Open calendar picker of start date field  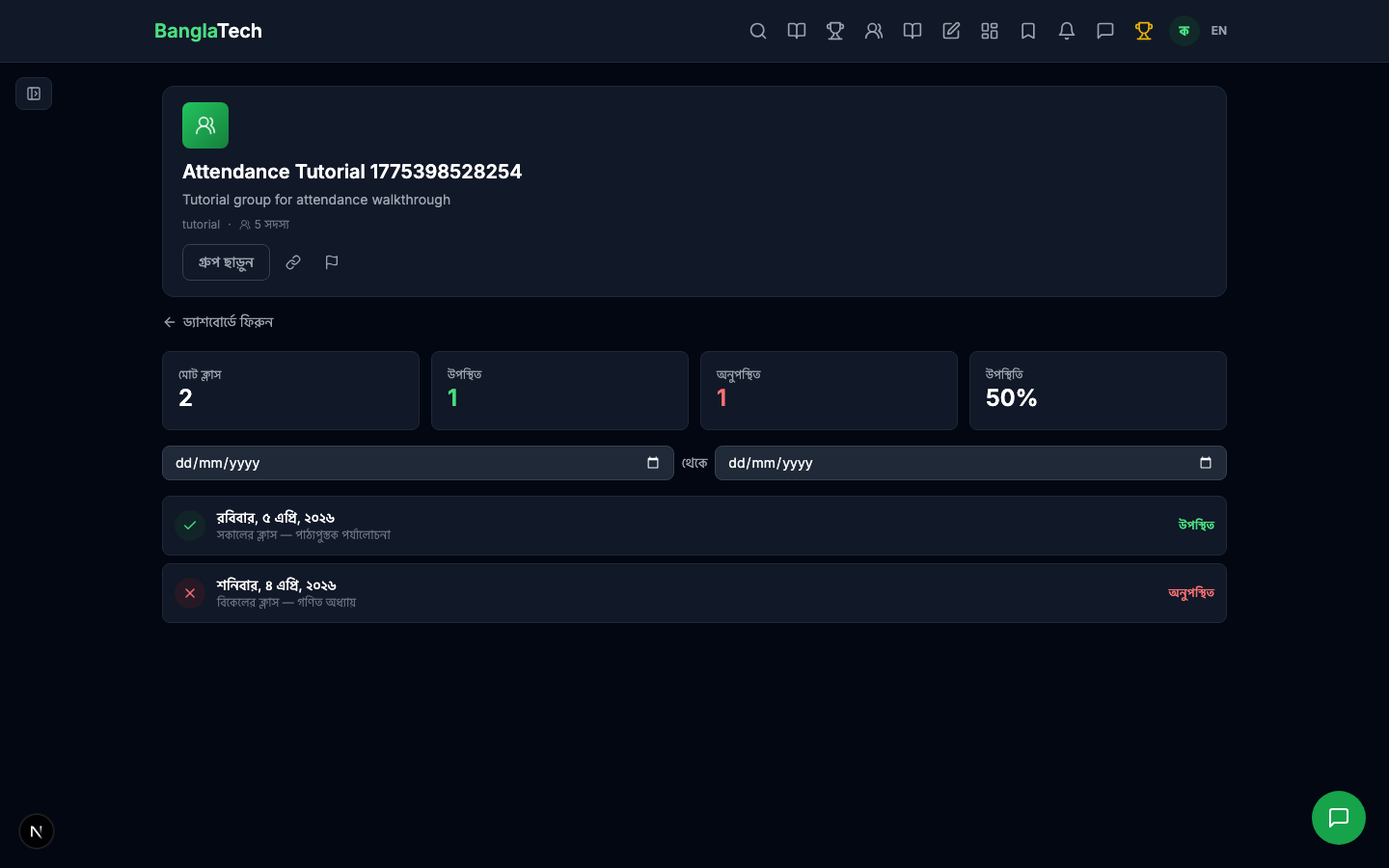[x=653, y=463]
